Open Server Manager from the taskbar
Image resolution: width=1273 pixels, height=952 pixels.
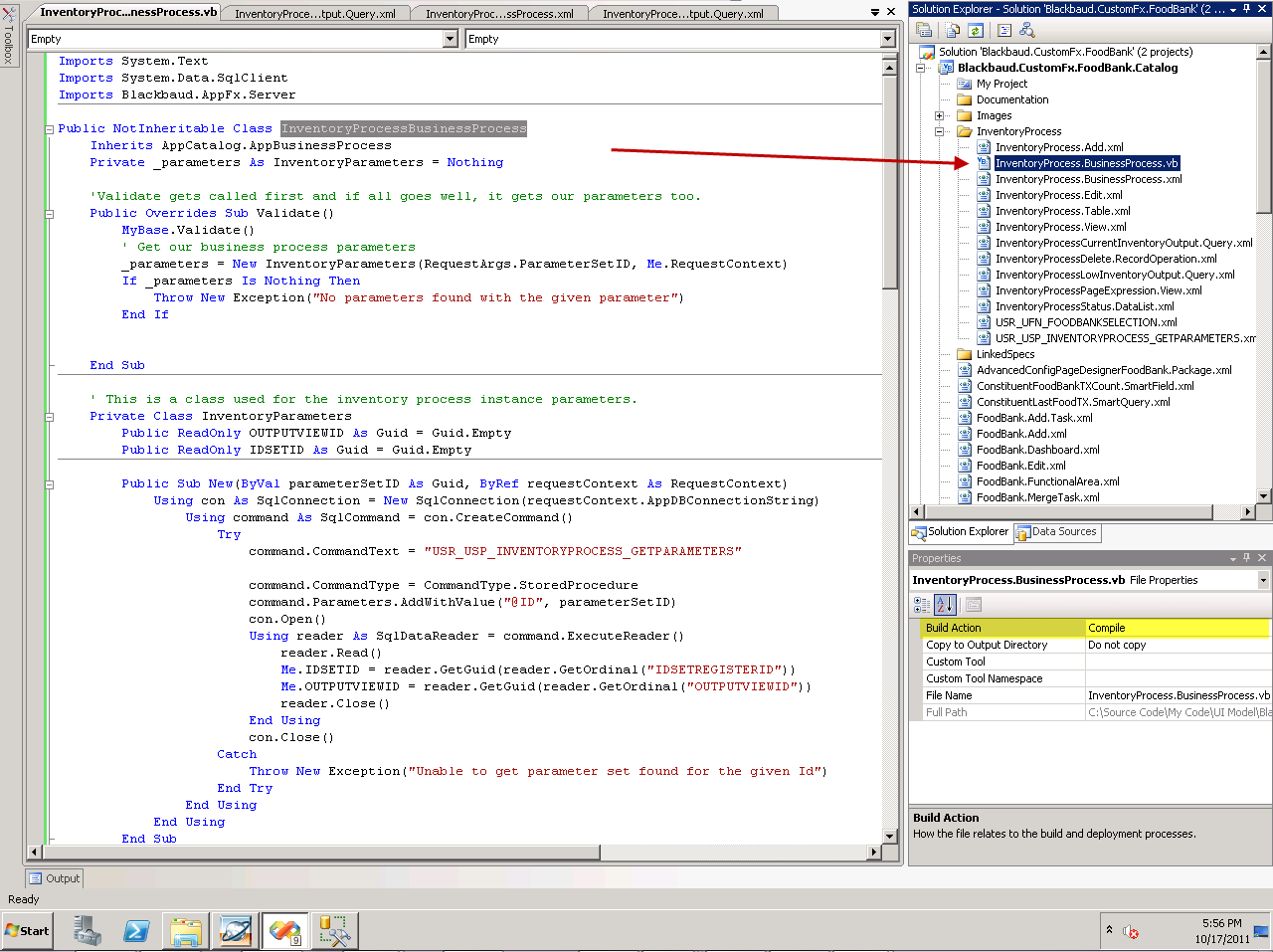88,931
